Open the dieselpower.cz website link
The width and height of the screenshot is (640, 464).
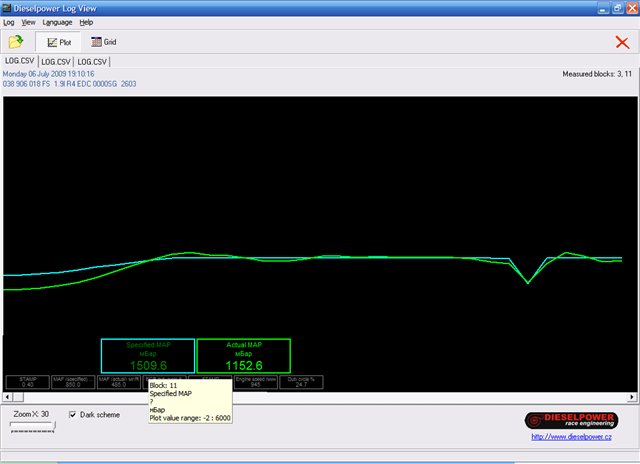coord(571,437)
